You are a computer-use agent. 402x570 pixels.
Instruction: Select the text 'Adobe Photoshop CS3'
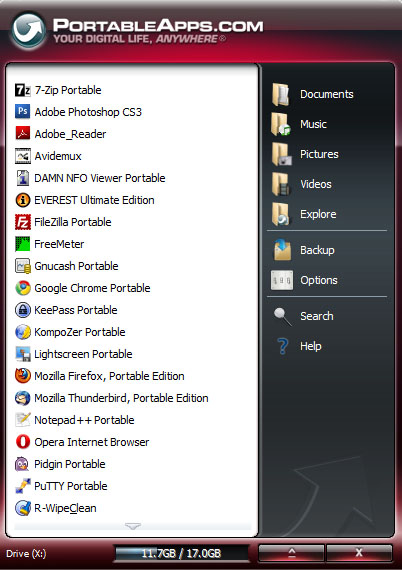(x=88, y=112)
